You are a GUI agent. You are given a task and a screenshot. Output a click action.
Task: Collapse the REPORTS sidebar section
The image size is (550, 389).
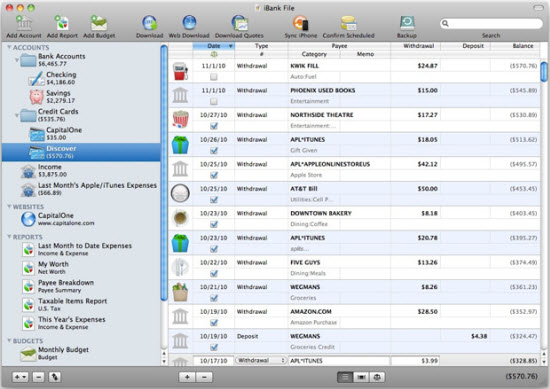coord(9,236)
